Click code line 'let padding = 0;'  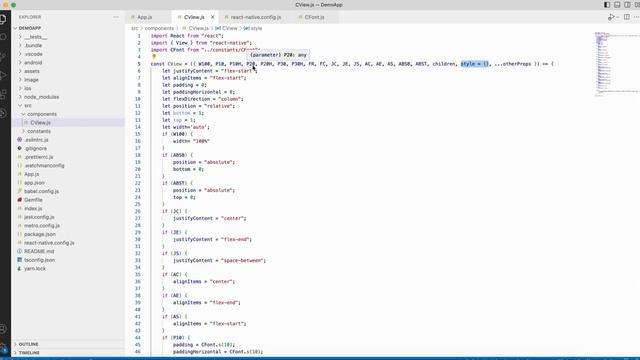[x=184, y=85]
